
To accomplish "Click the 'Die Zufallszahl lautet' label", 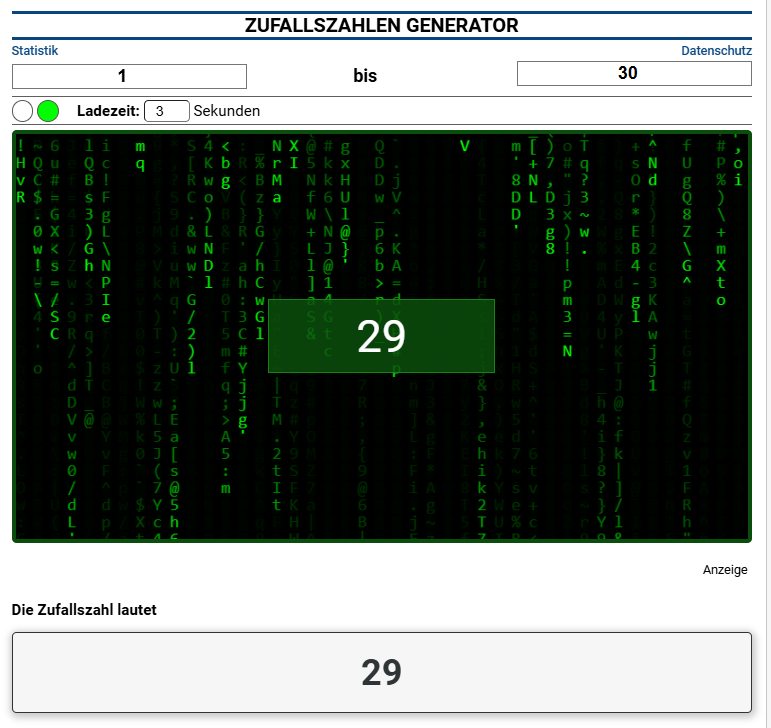I will (x=84, y=609).
